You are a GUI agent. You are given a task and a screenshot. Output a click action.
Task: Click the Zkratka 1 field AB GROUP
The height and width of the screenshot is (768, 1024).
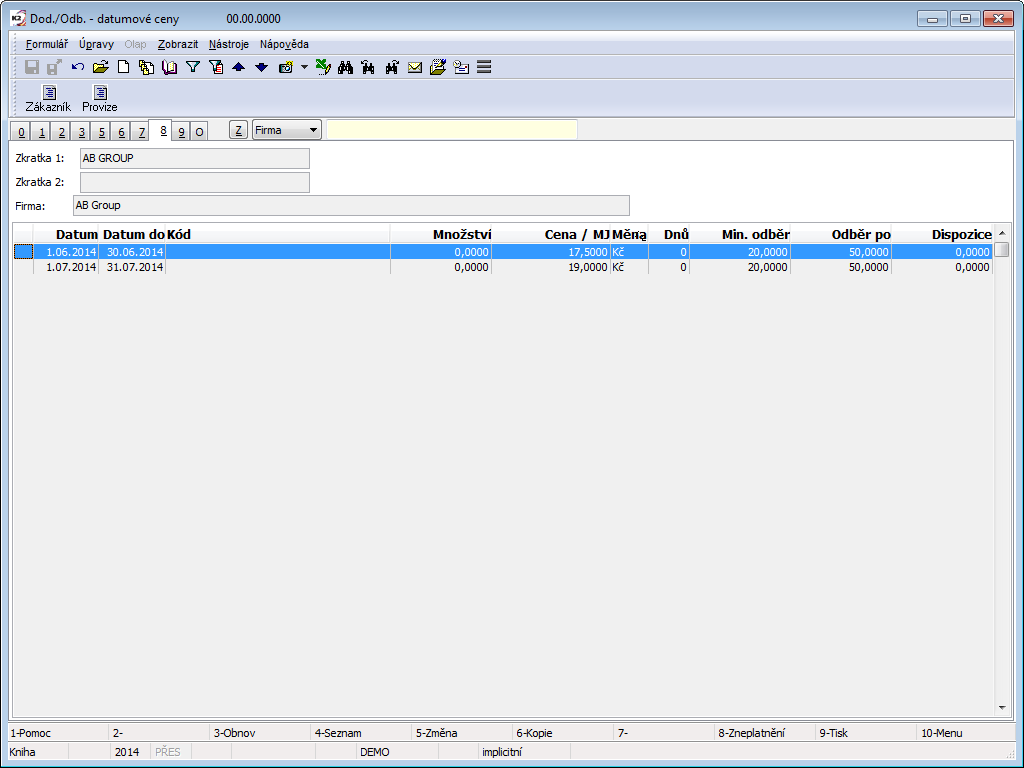click(x=195, y=158)
